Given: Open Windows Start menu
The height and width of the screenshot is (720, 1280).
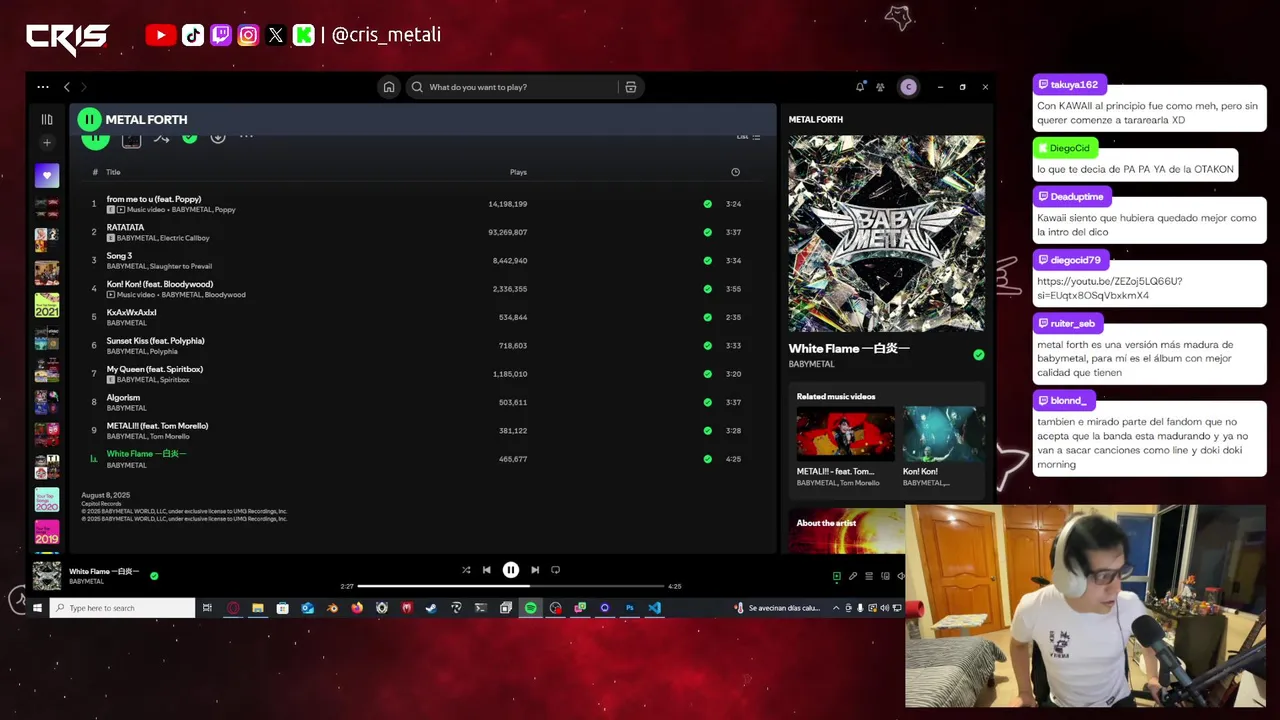Looking at the screenshot, I should [37, 608].
